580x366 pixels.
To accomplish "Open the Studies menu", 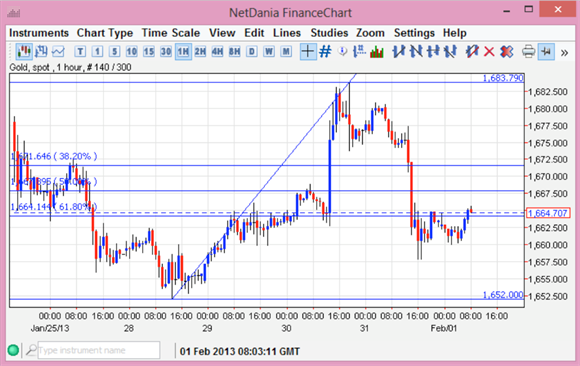I will (329, 33).
